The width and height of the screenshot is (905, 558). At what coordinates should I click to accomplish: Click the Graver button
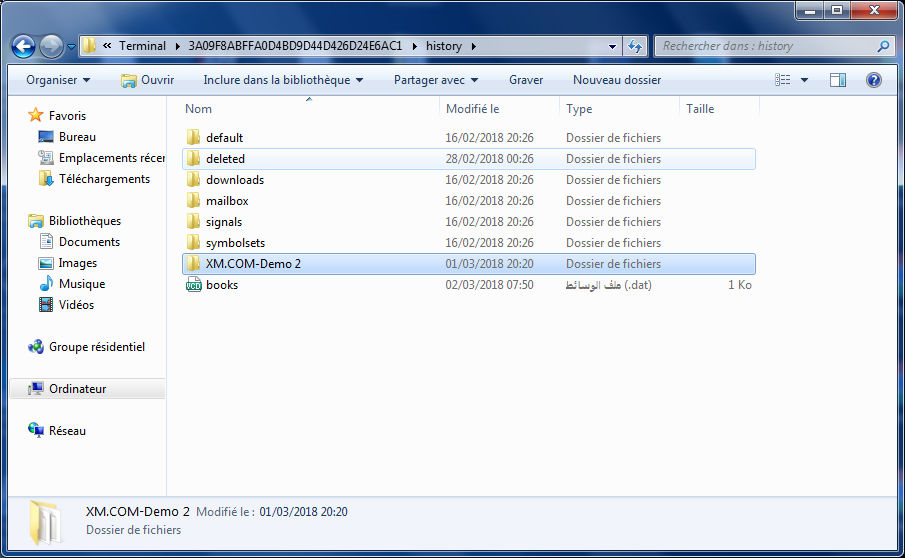526,80
